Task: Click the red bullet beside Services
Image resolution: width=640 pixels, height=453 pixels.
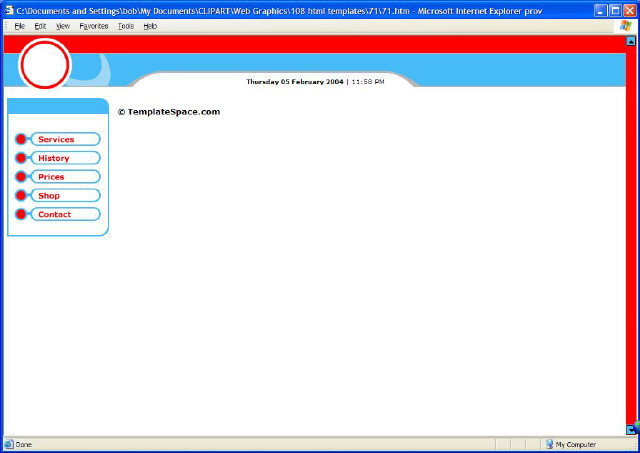Action: pyautogui.click(x=21, y=139)
